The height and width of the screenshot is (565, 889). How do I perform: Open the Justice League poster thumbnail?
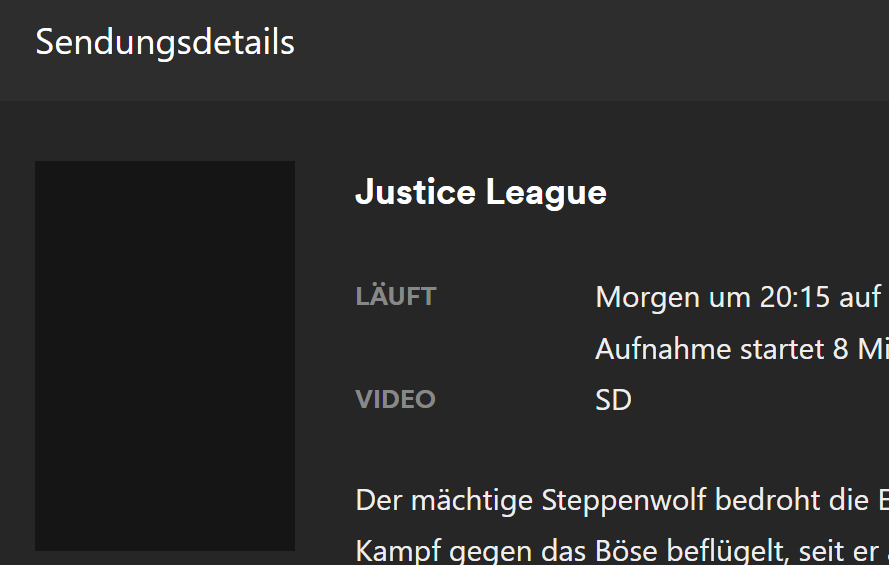165,356
